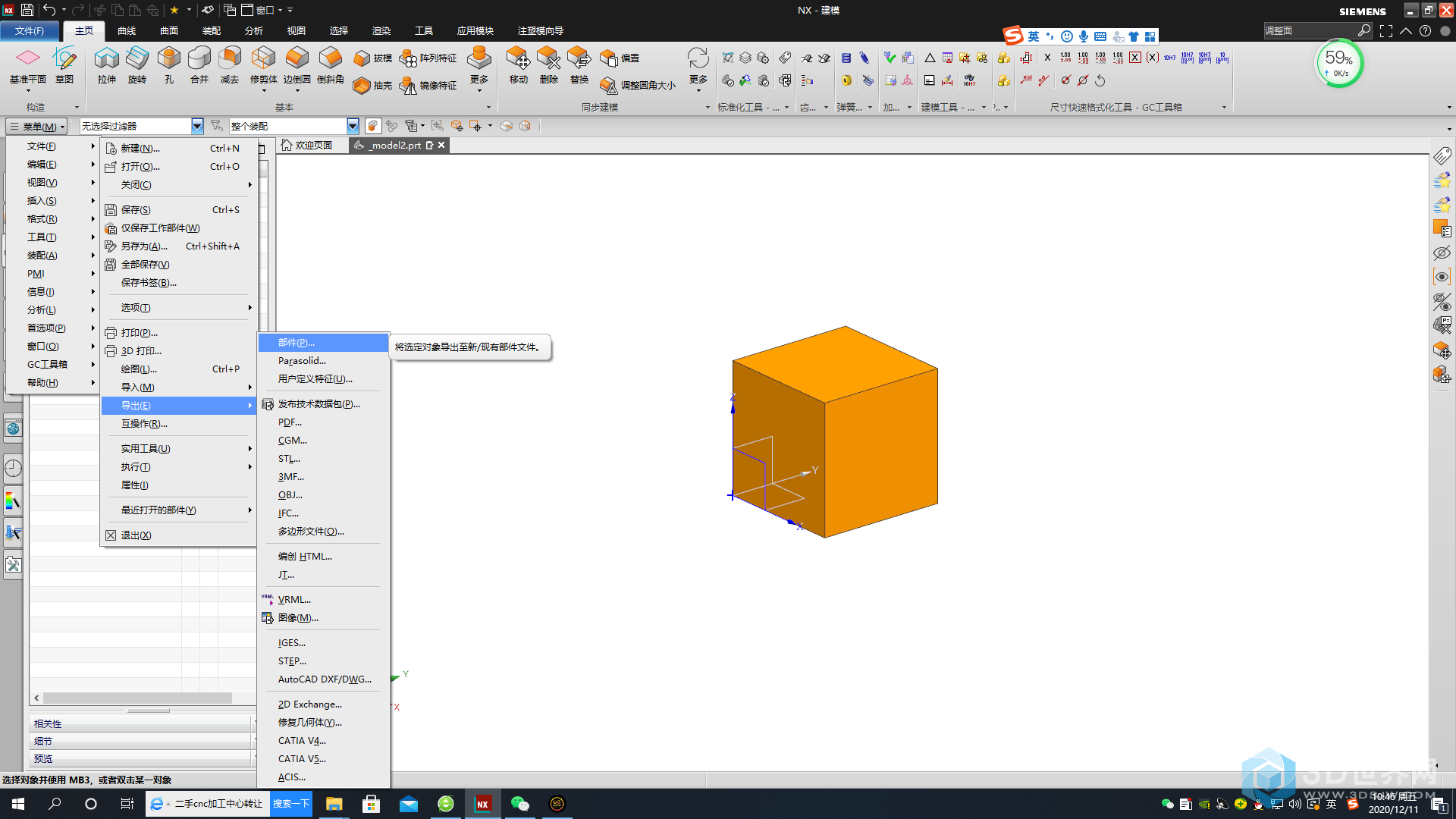Viewport: 1456px width, 819px height.
Task: Expand Recently Opened Parts (最近打开的部件) submenu
Action: (x=179, y=510)
